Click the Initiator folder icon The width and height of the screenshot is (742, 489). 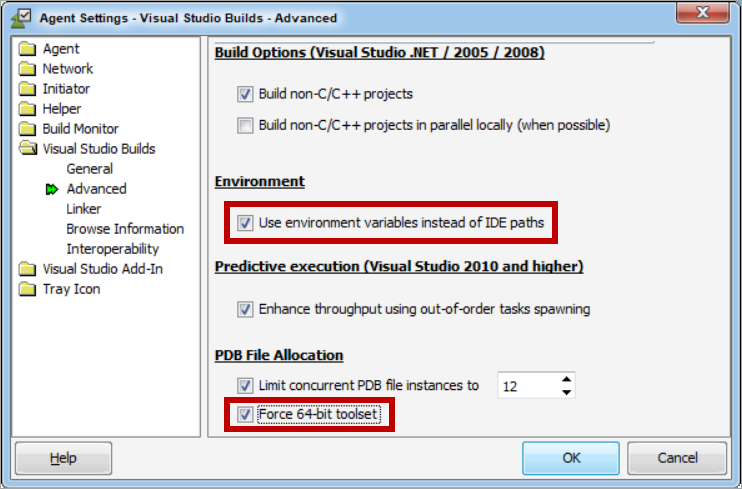pos(27,89)
